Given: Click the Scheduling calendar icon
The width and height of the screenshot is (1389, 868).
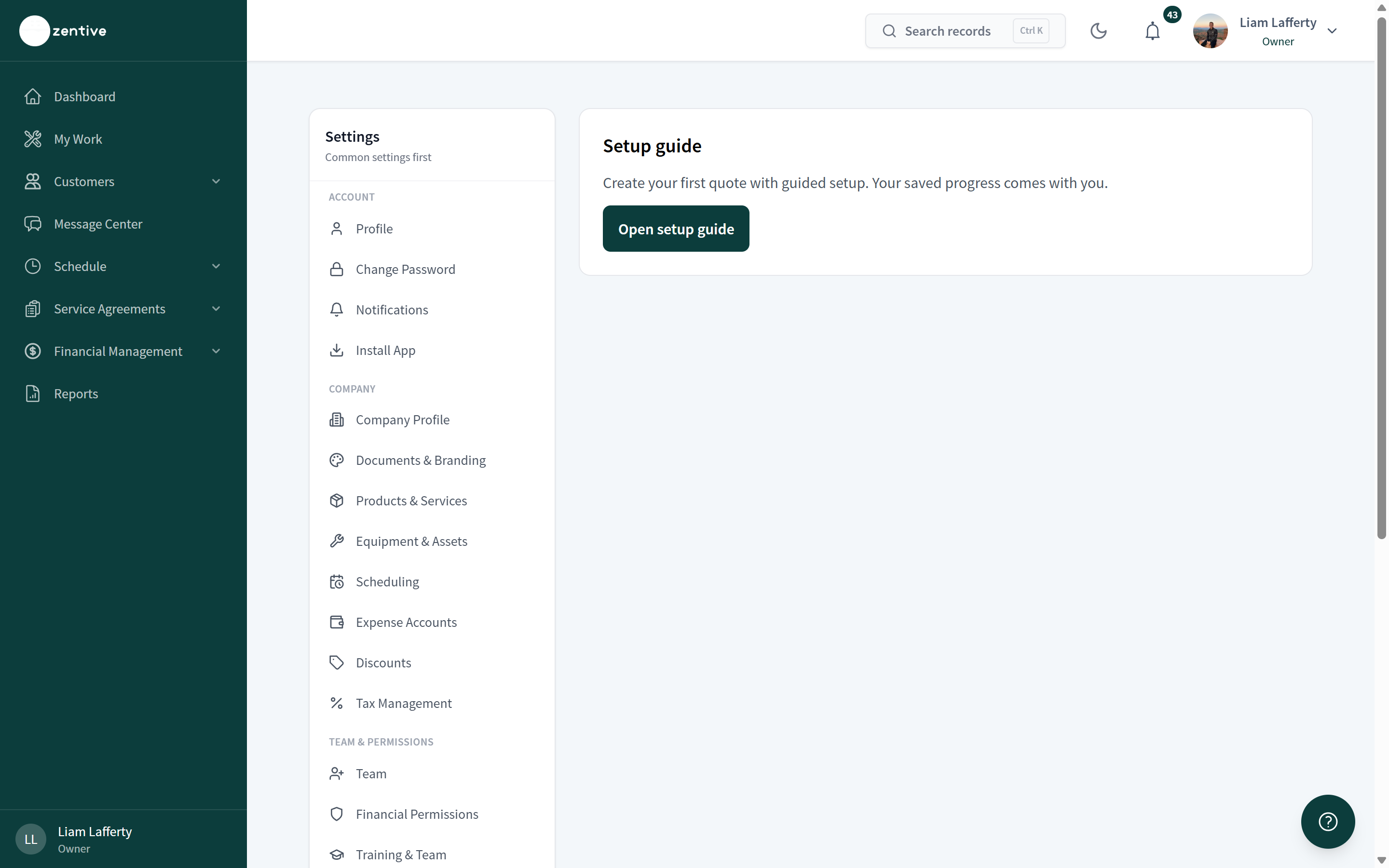Looking at the screenshot, I should click(337, 582).
